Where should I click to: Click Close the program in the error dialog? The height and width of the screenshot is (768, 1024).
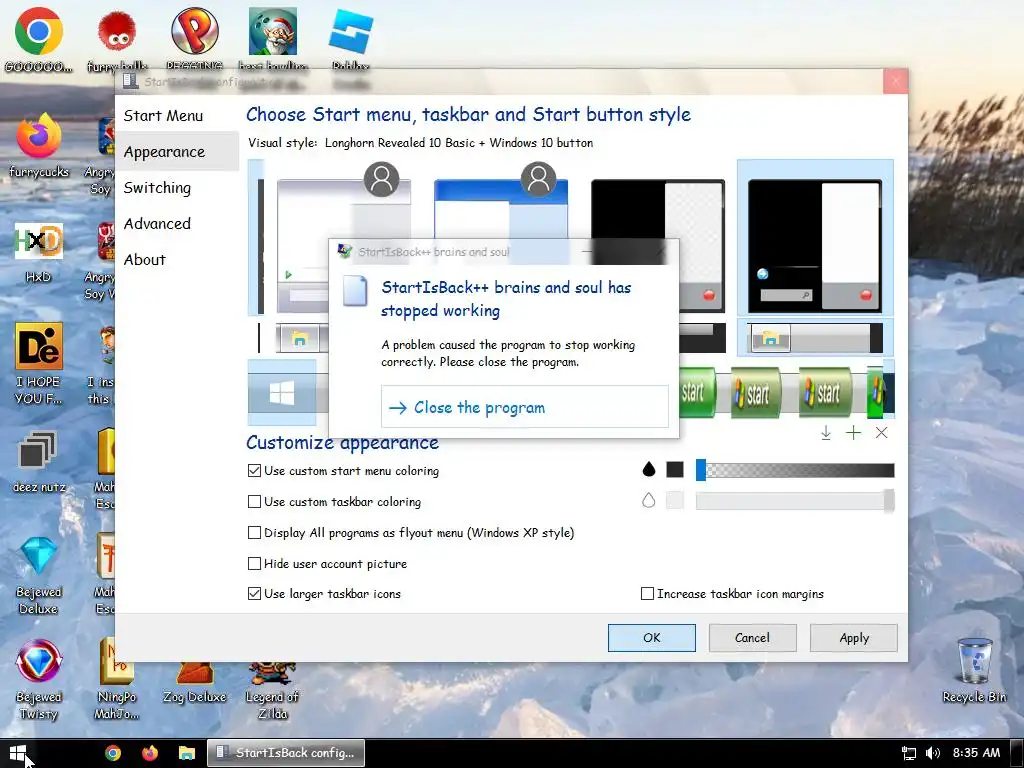524,407
